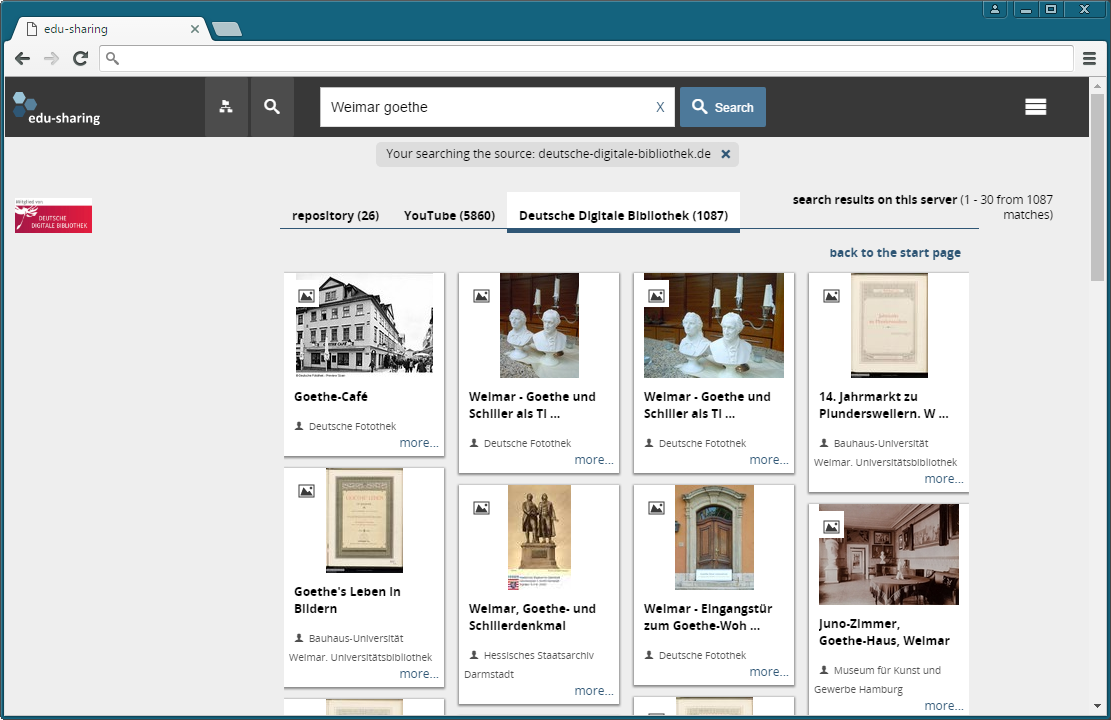1111x720 pixels.
Task: Open the hamburger menu in app header
Action: click(1035, 107)
